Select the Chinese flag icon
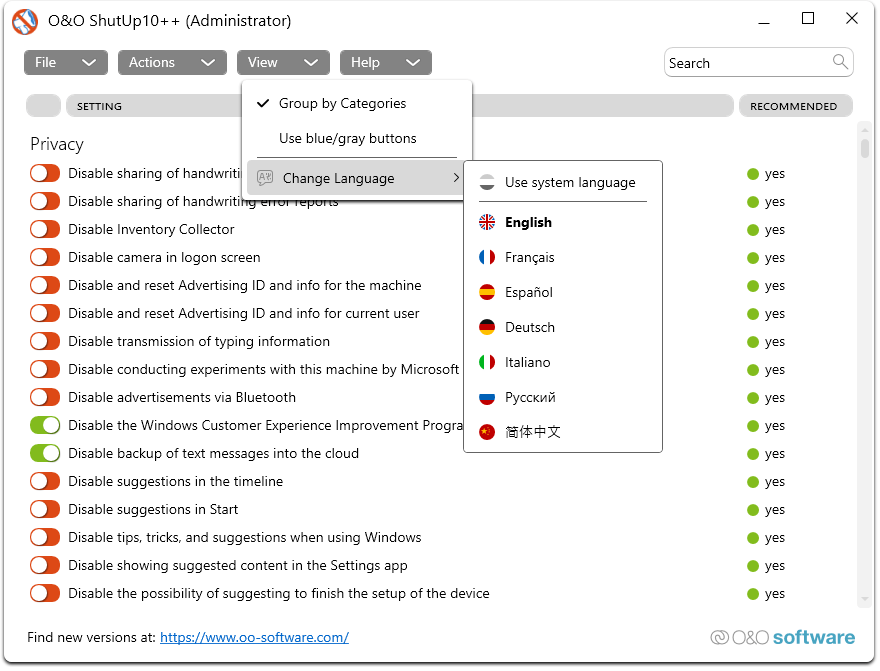 [x=487, y=433]
